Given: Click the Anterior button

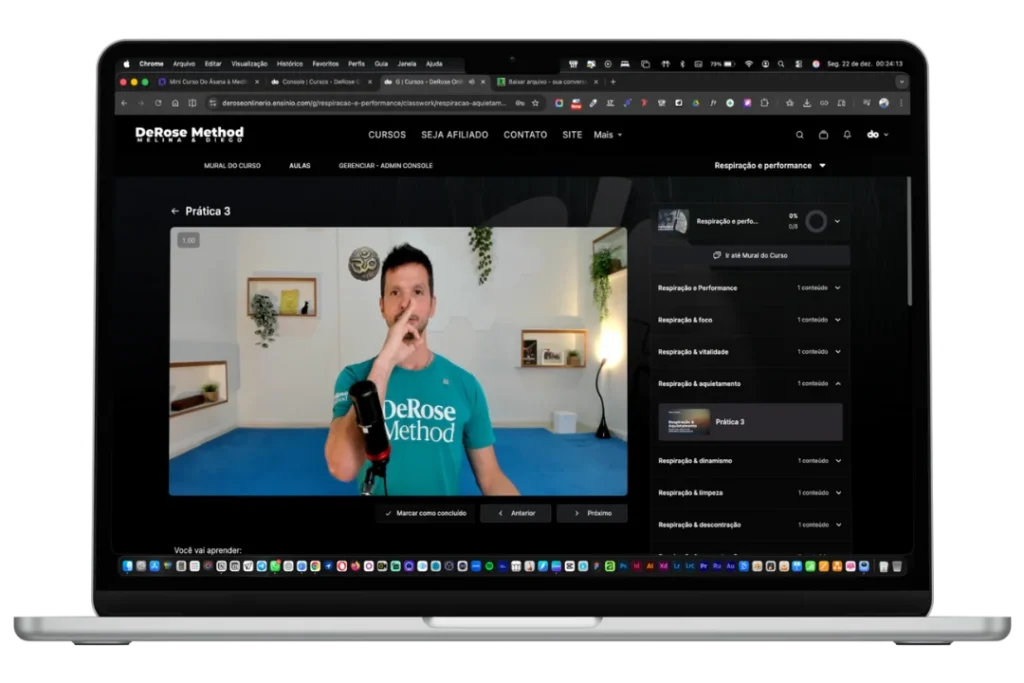Looking at the screenshot, I should [x=515, y=513].
